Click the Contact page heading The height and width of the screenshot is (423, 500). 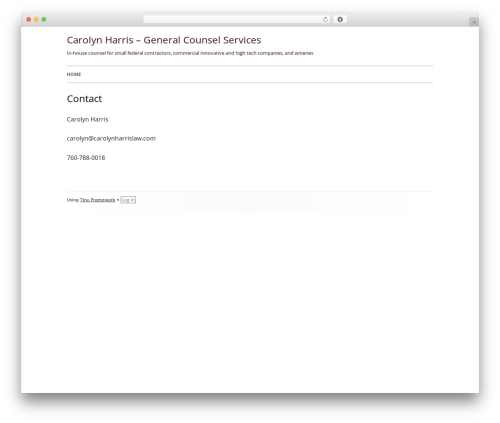(x=84, y=99)
